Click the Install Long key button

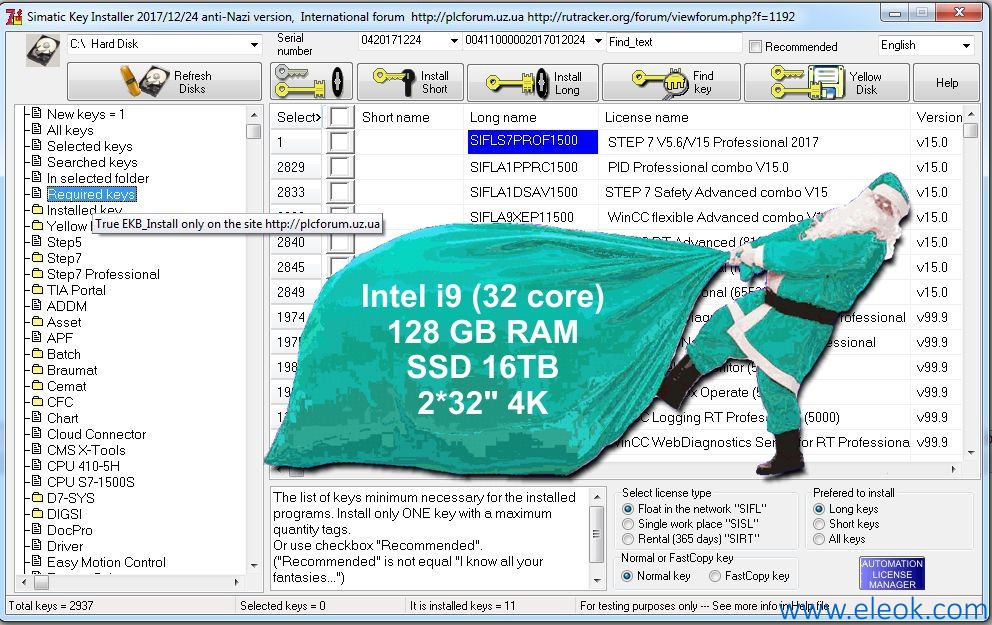[533, 83]
